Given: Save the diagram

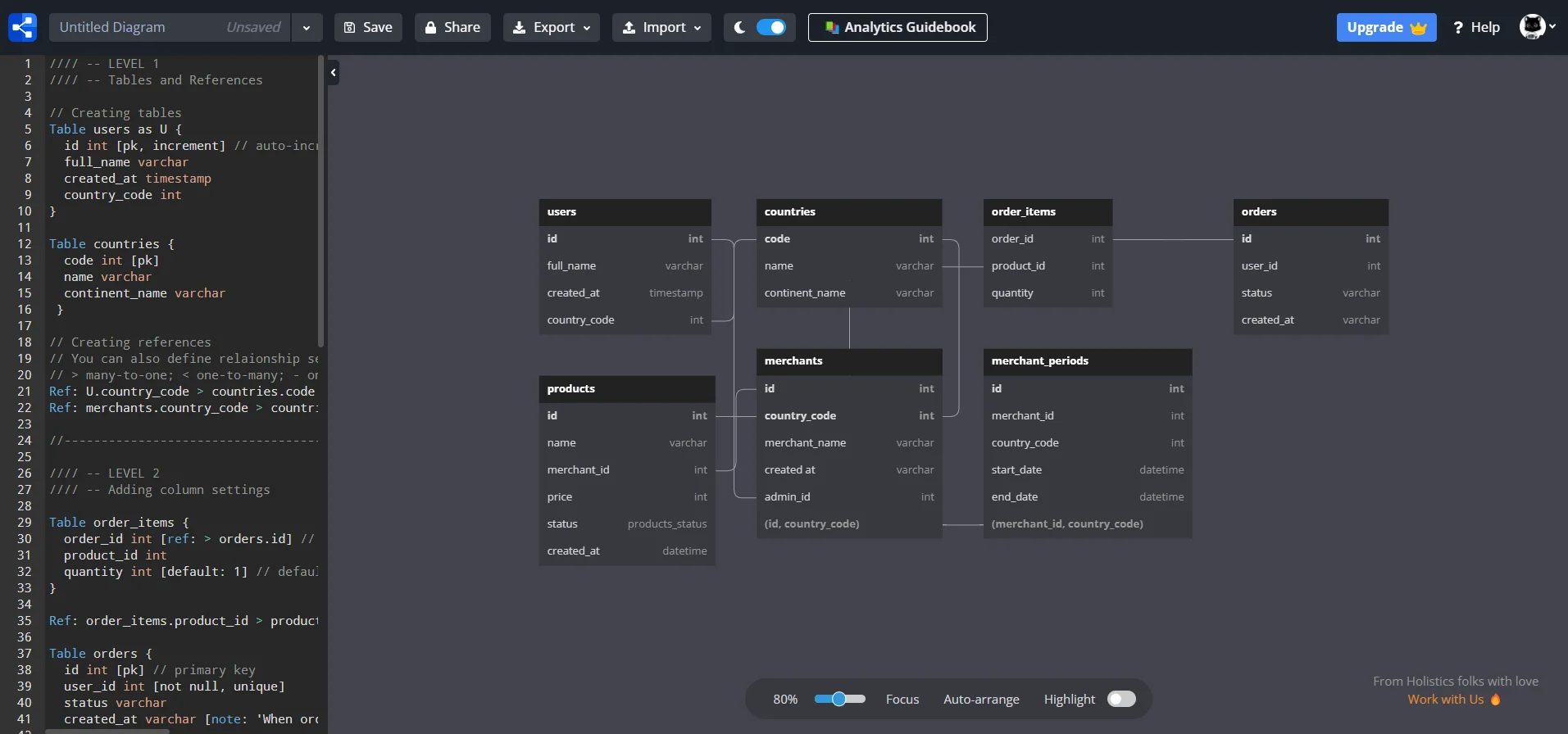Looking at the screenshot, I should click(x=368, y=27).
